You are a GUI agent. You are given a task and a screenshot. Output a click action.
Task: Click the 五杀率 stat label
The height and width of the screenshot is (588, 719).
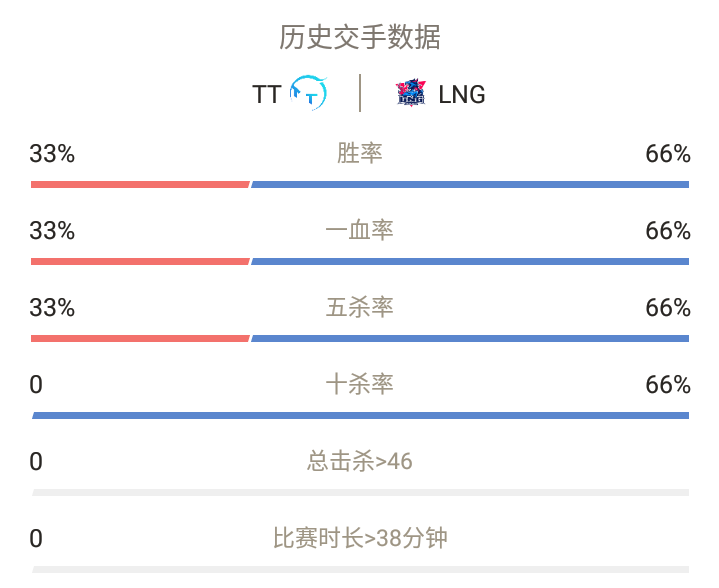(x=360, y=307)
